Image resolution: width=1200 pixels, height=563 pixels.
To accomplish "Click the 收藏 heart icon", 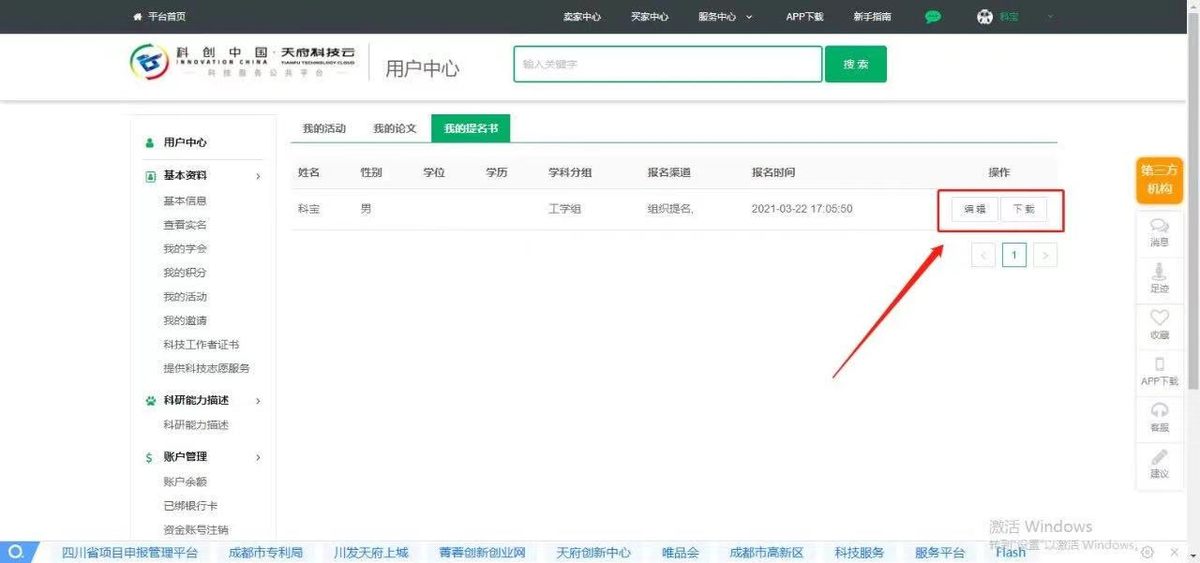I will click(x=1159, y=319).
